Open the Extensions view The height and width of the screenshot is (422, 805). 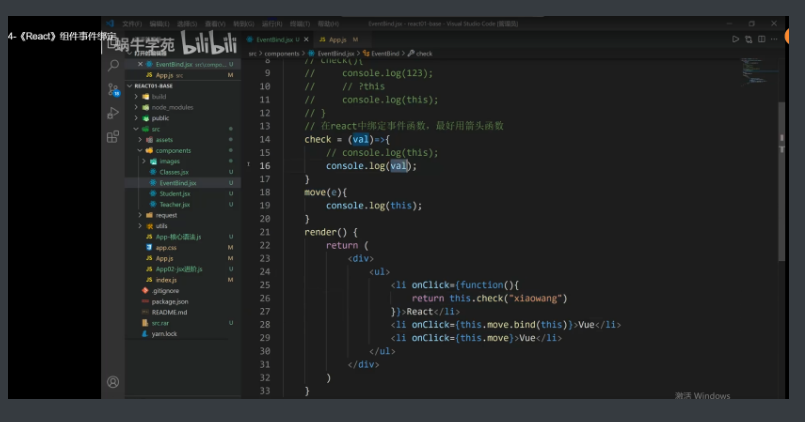pyautogui.click(x=113, y=137)
